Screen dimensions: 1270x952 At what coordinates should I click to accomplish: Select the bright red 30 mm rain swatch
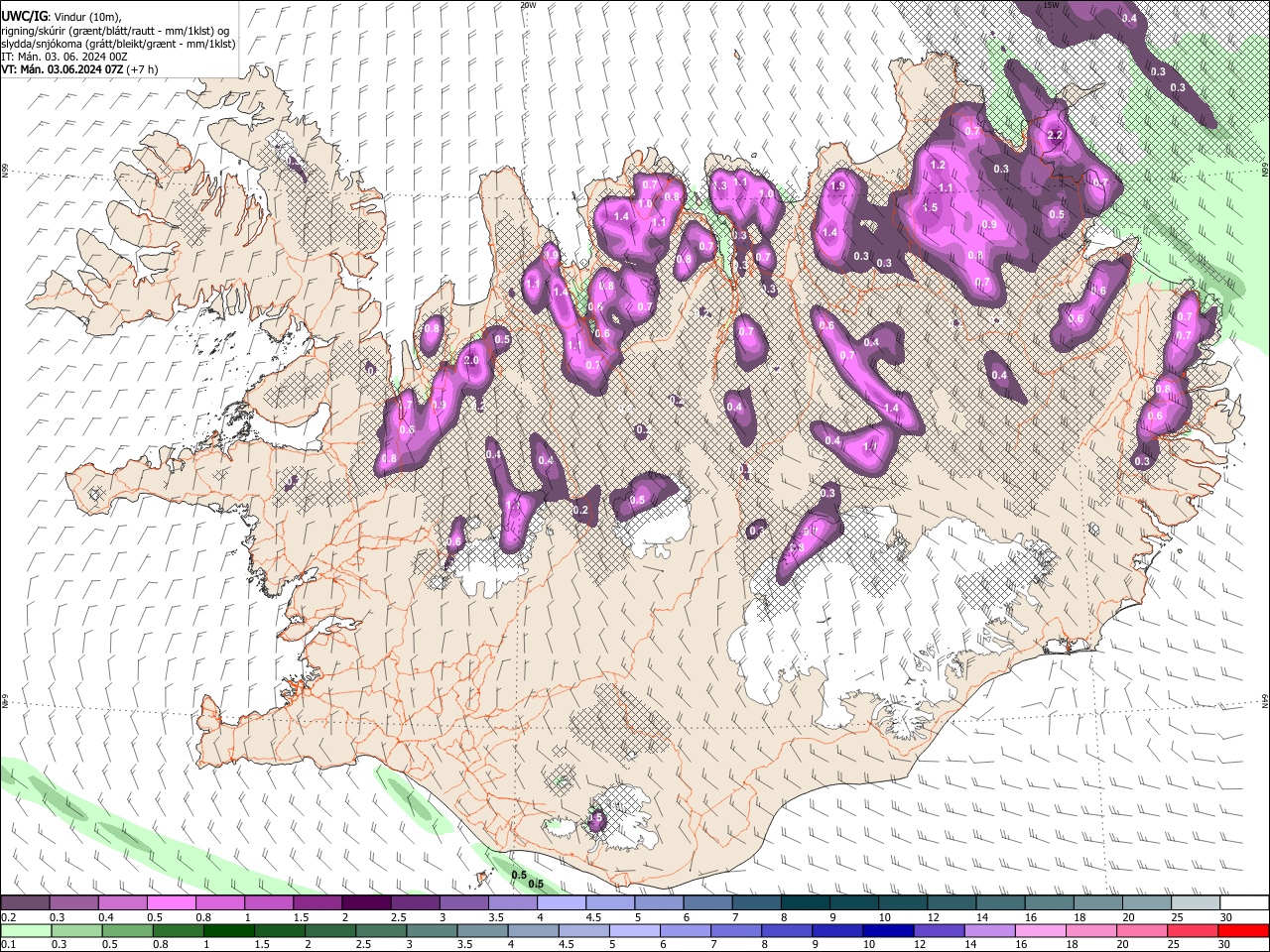point(1244,930)
